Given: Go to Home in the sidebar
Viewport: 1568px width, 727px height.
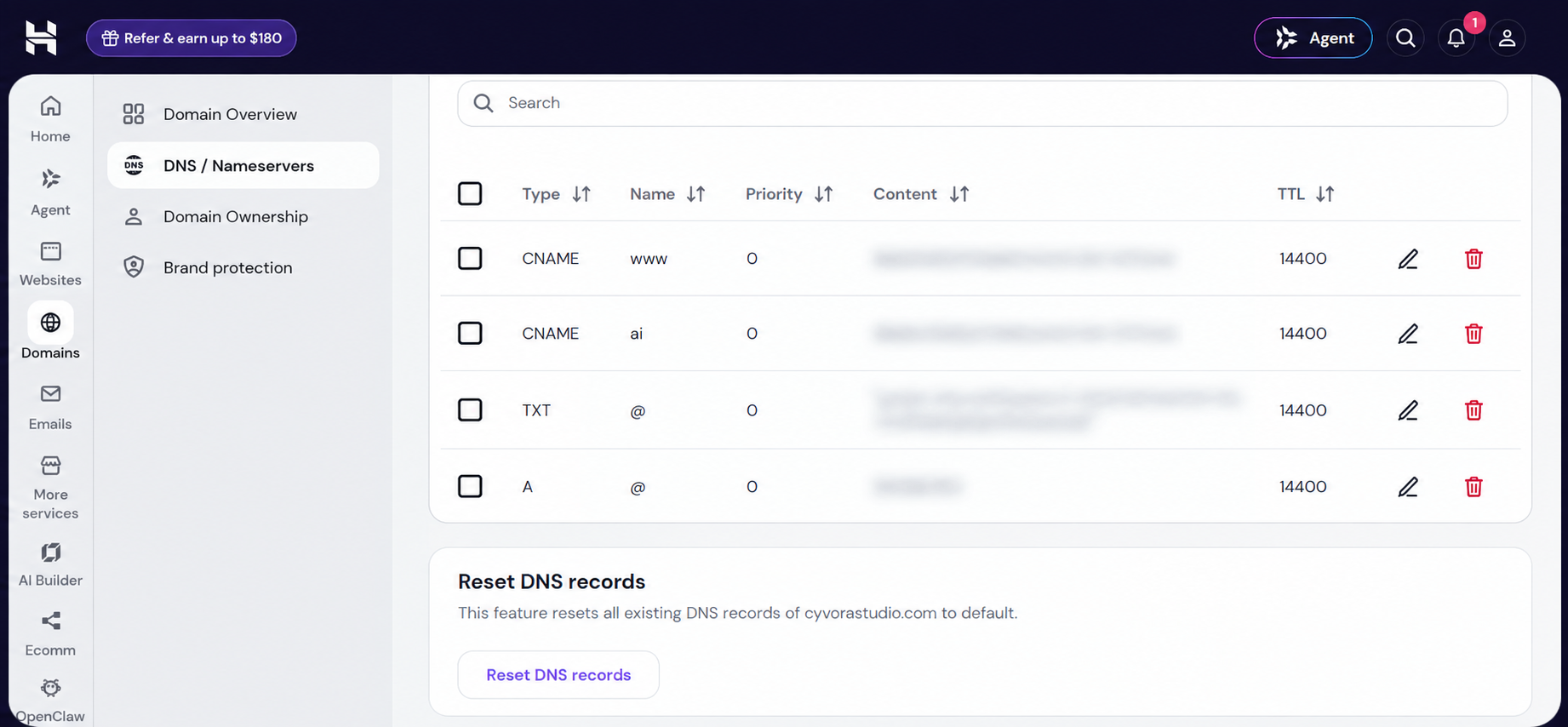Looking at the screenshot, I should (x=50, y=119).
